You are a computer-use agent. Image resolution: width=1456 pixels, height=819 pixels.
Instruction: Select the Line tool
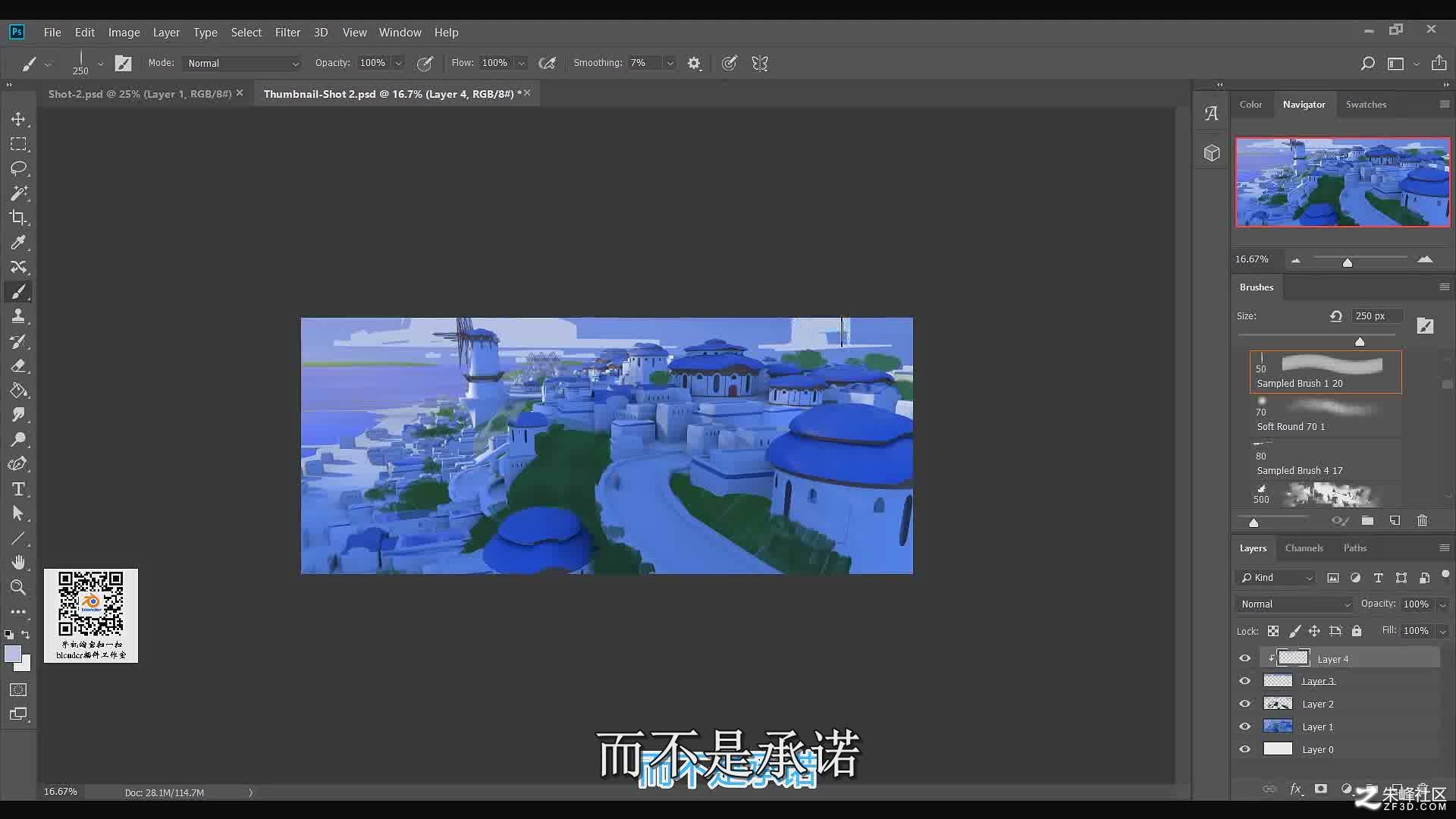(18, 538)
